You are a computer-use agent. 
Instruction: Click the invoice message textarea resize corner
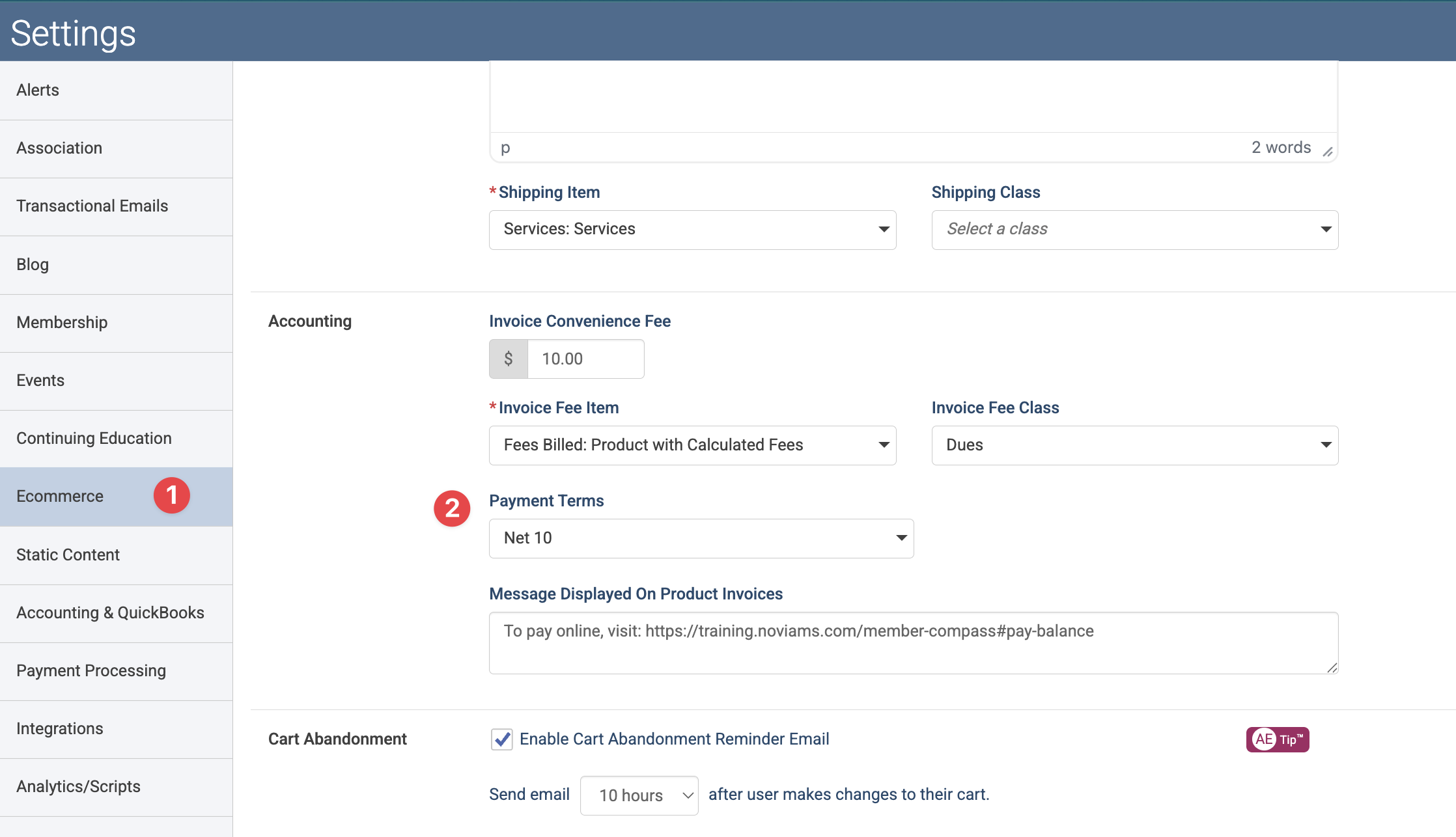[1332, 668]
